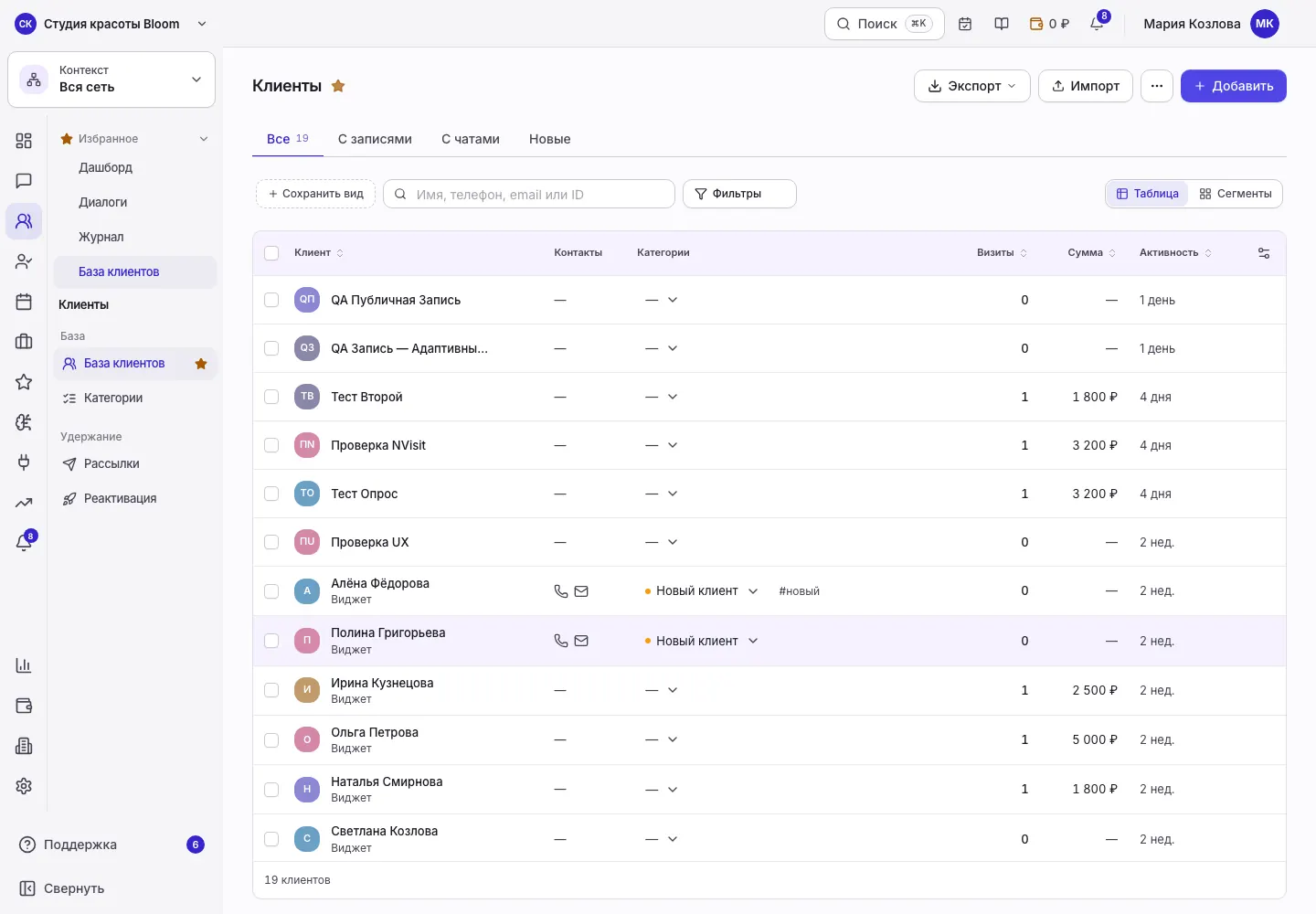Open the three-dots more actions button
The width and height of the screenshot is (1316, 914).
coord(1157,86)
